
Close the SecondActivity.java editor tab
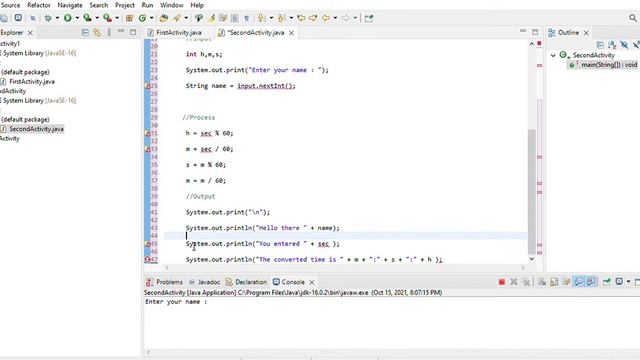pos(291,33)
